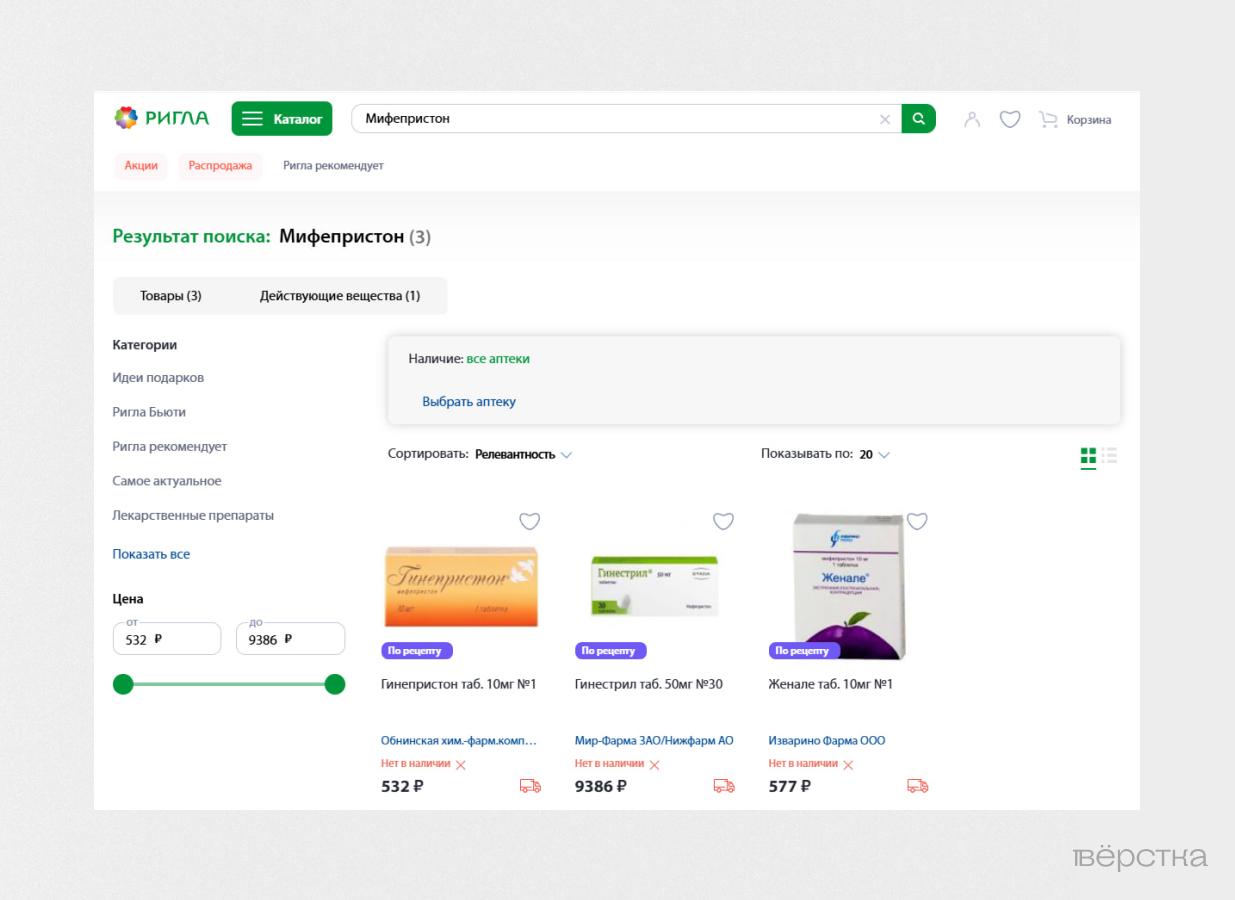Image resolution: width=1235 pixels, height=900 pixels.
Task: Open the Распродажа tag
Action: point(220,166)
